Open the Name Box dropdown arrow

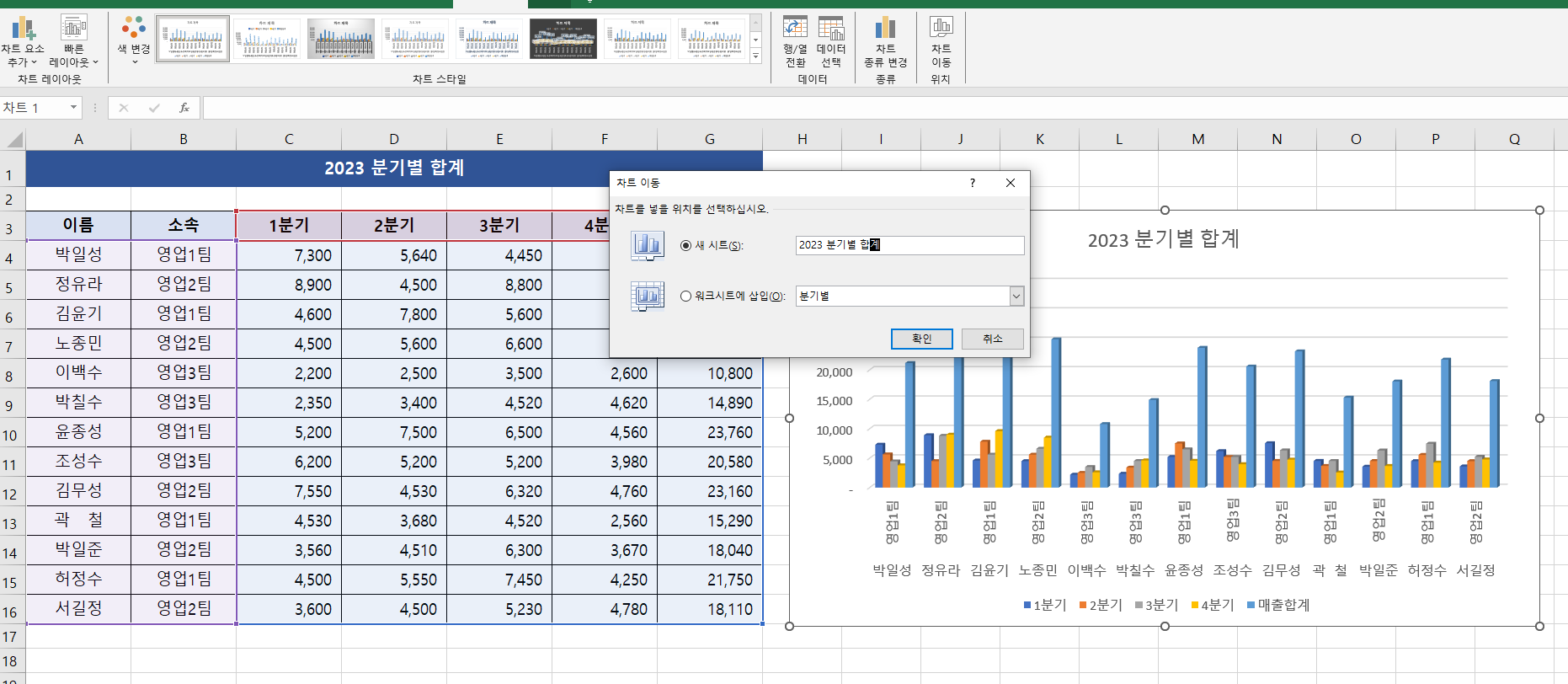click(74, 107)
